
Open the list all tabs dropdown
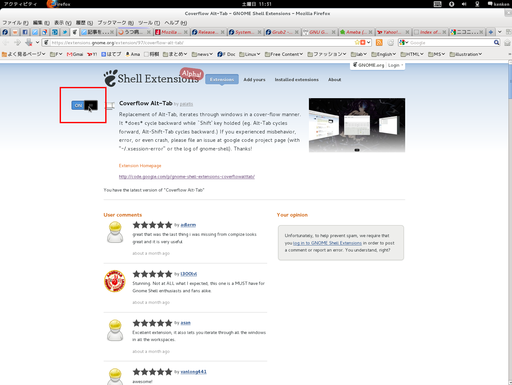(x=500, y=32)
